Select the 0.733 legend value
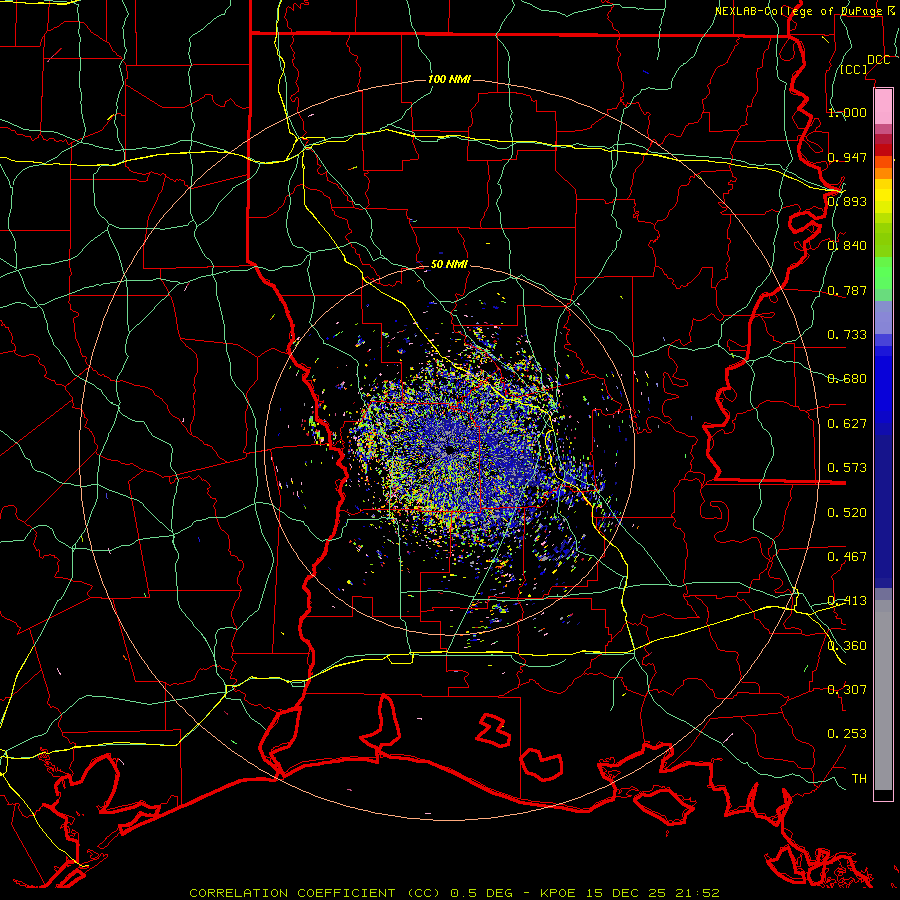 [x=847, y=335]
